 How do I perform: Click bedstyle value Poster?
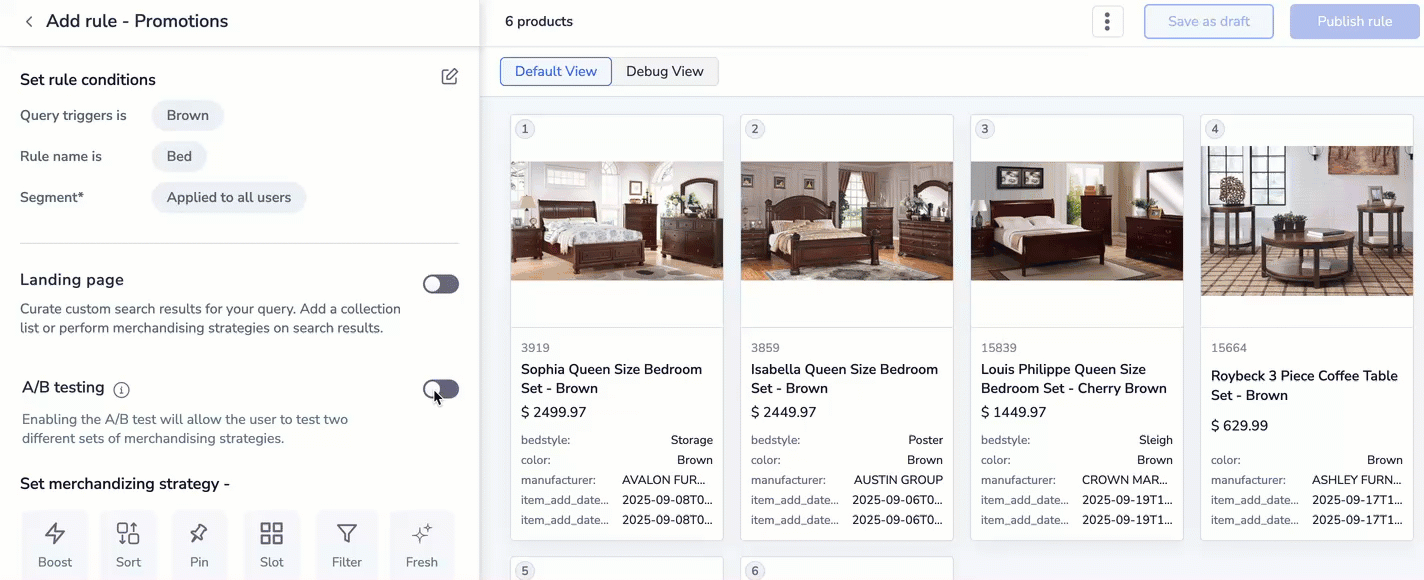[x=926, y=440]
